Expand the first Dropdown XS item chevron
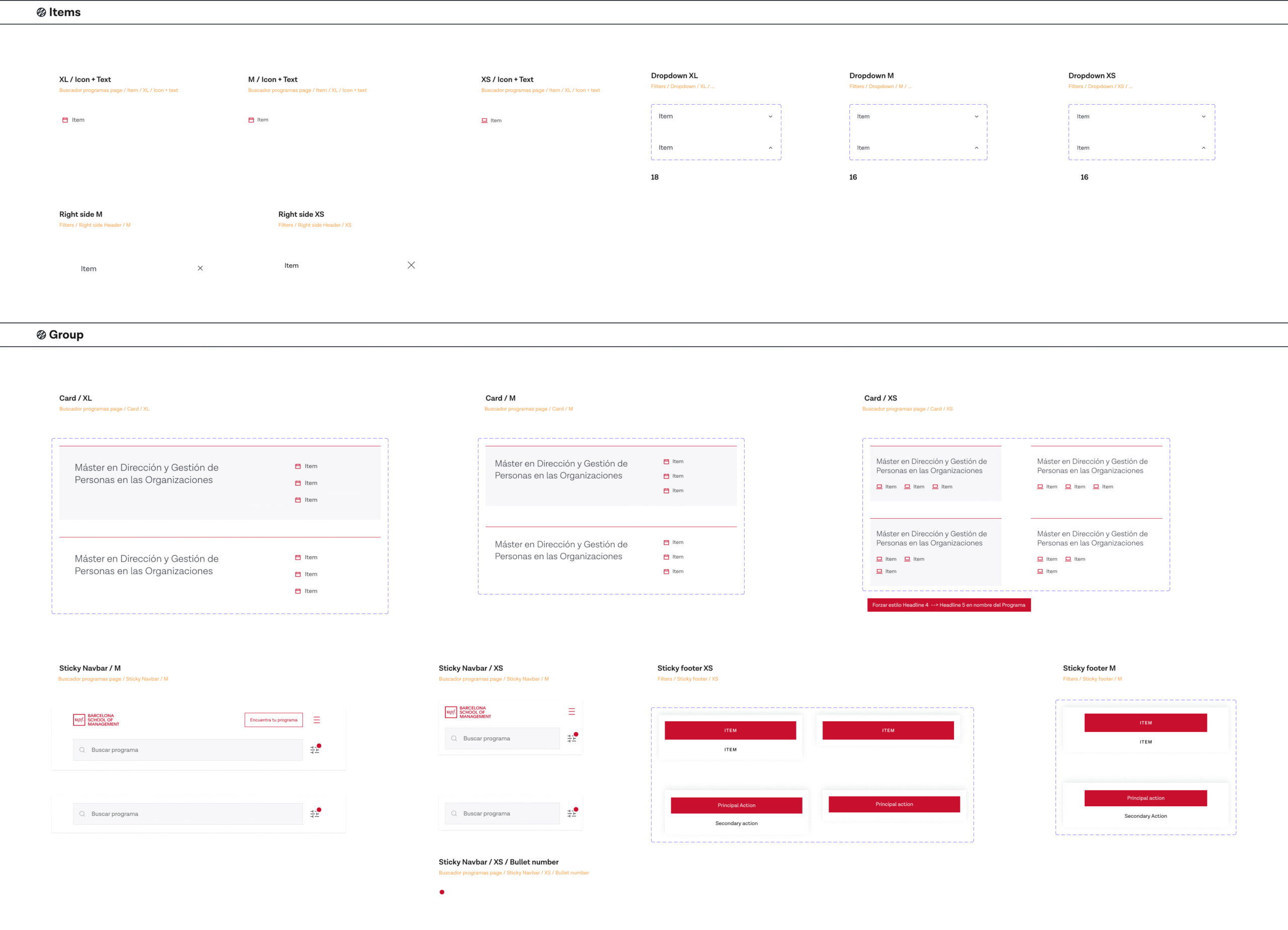 coord(1203,116)
